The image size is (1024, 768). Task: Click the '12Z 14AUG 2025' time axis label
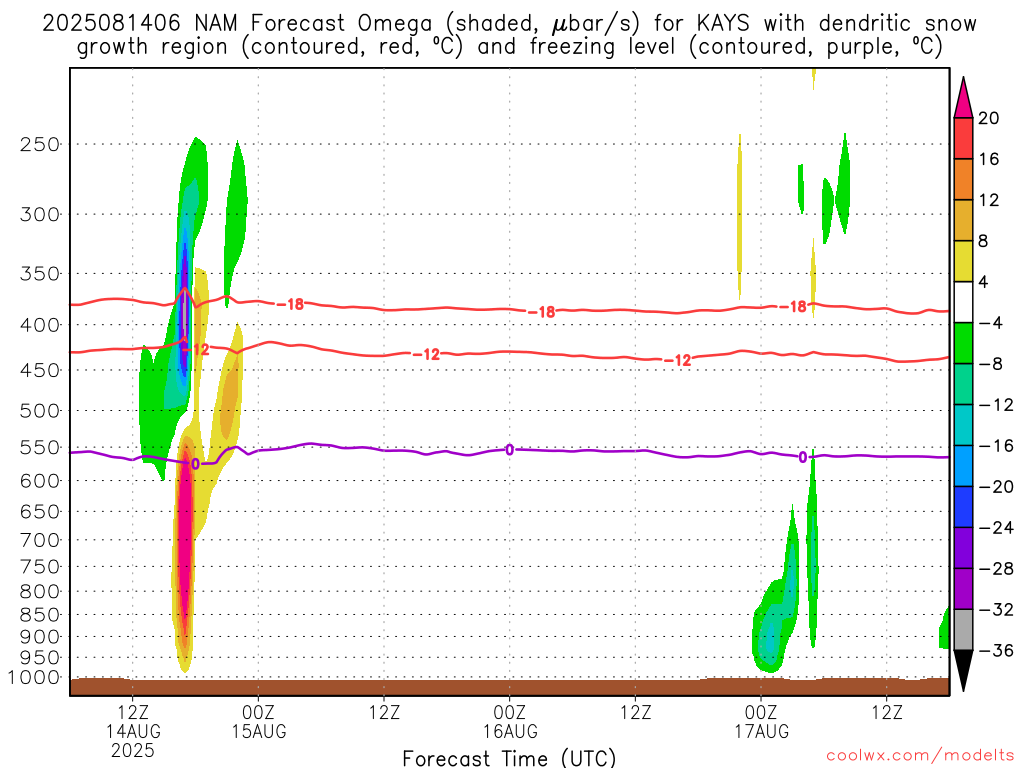[x=133, y=731]
